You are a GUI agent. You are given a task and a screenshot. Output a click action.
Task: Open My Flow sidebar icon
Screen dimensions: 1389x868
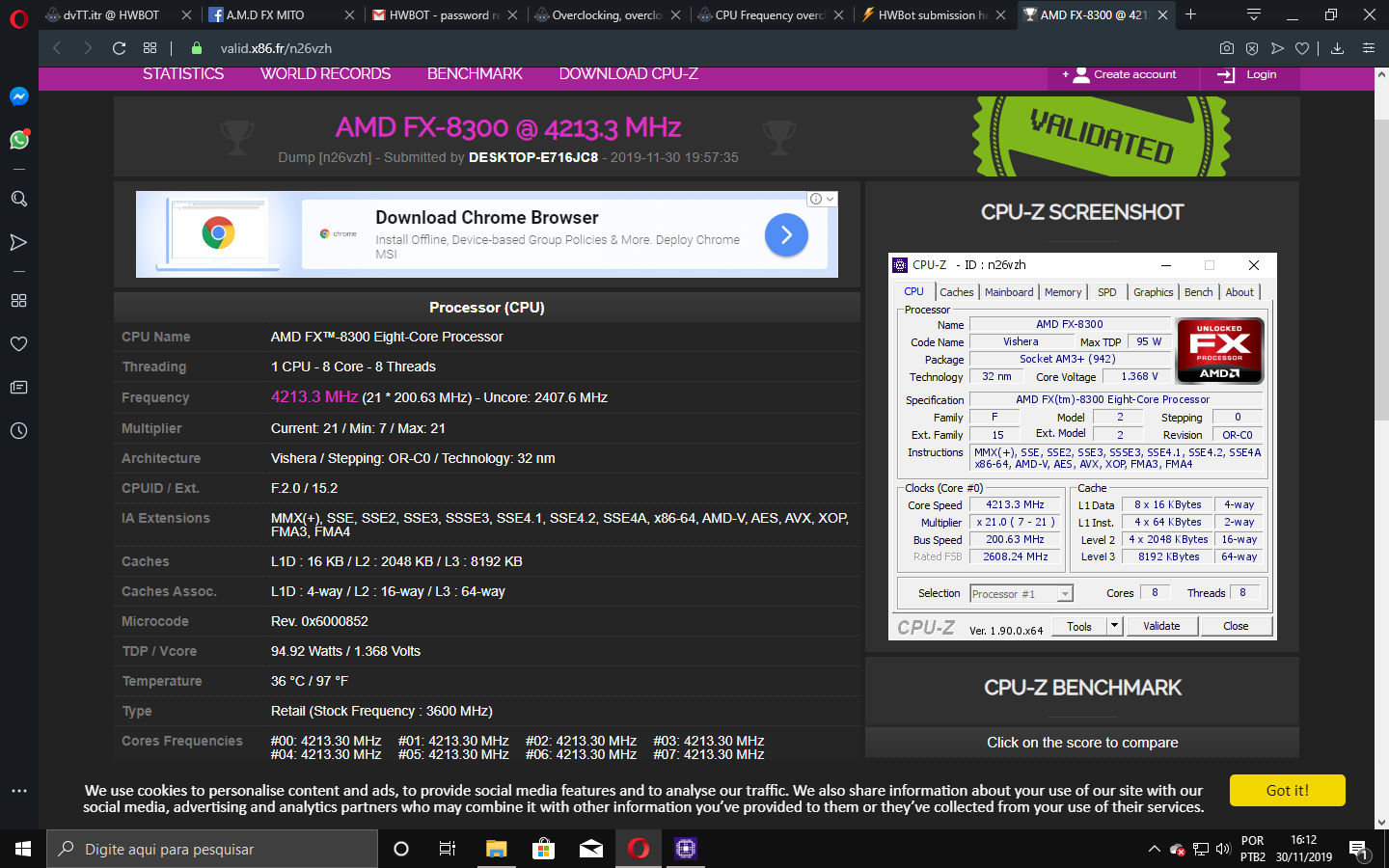pos(18,242)
